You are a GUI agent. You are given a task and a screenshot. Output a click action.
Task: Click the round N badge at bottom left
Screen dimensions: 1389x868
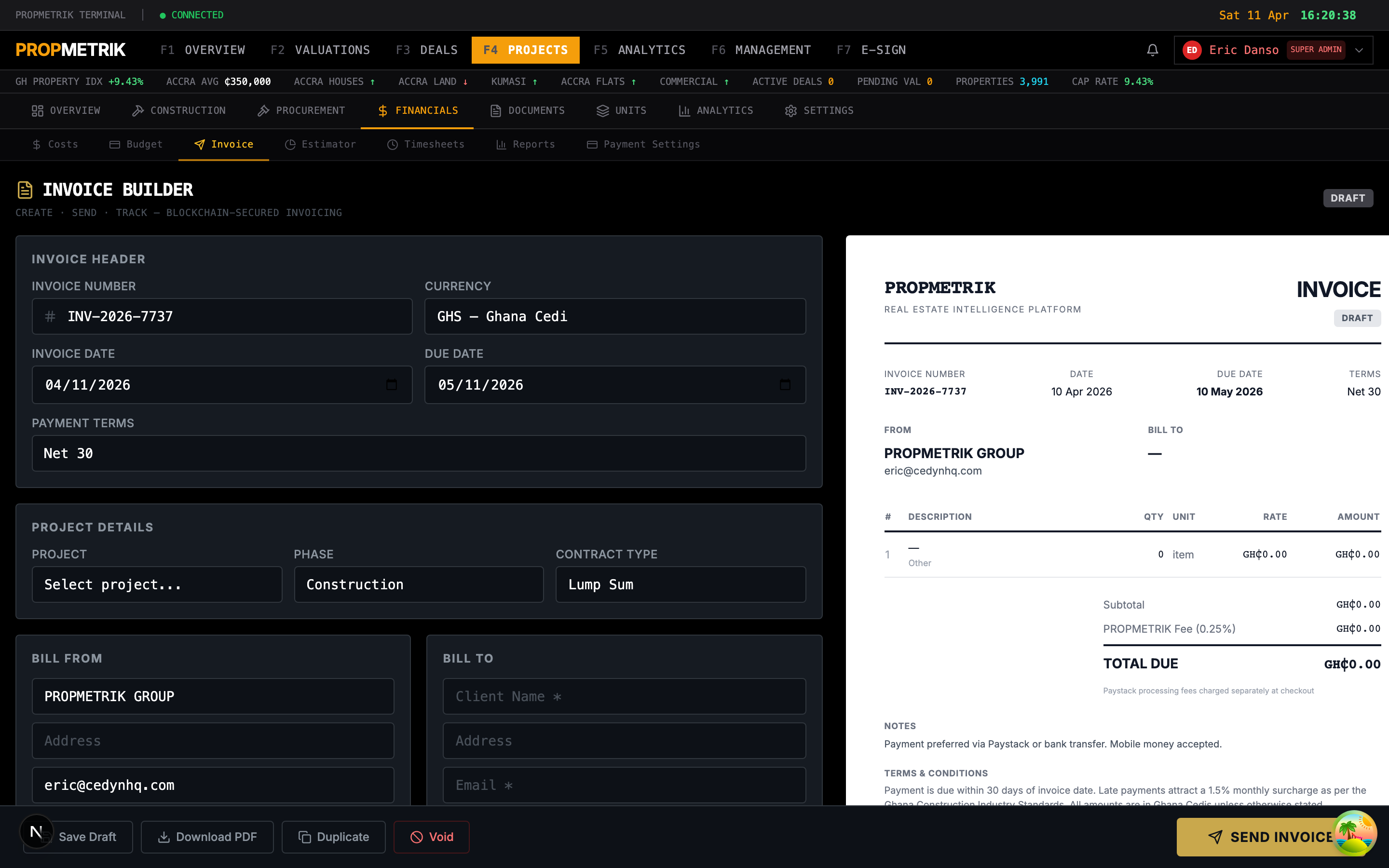[36, 831]
